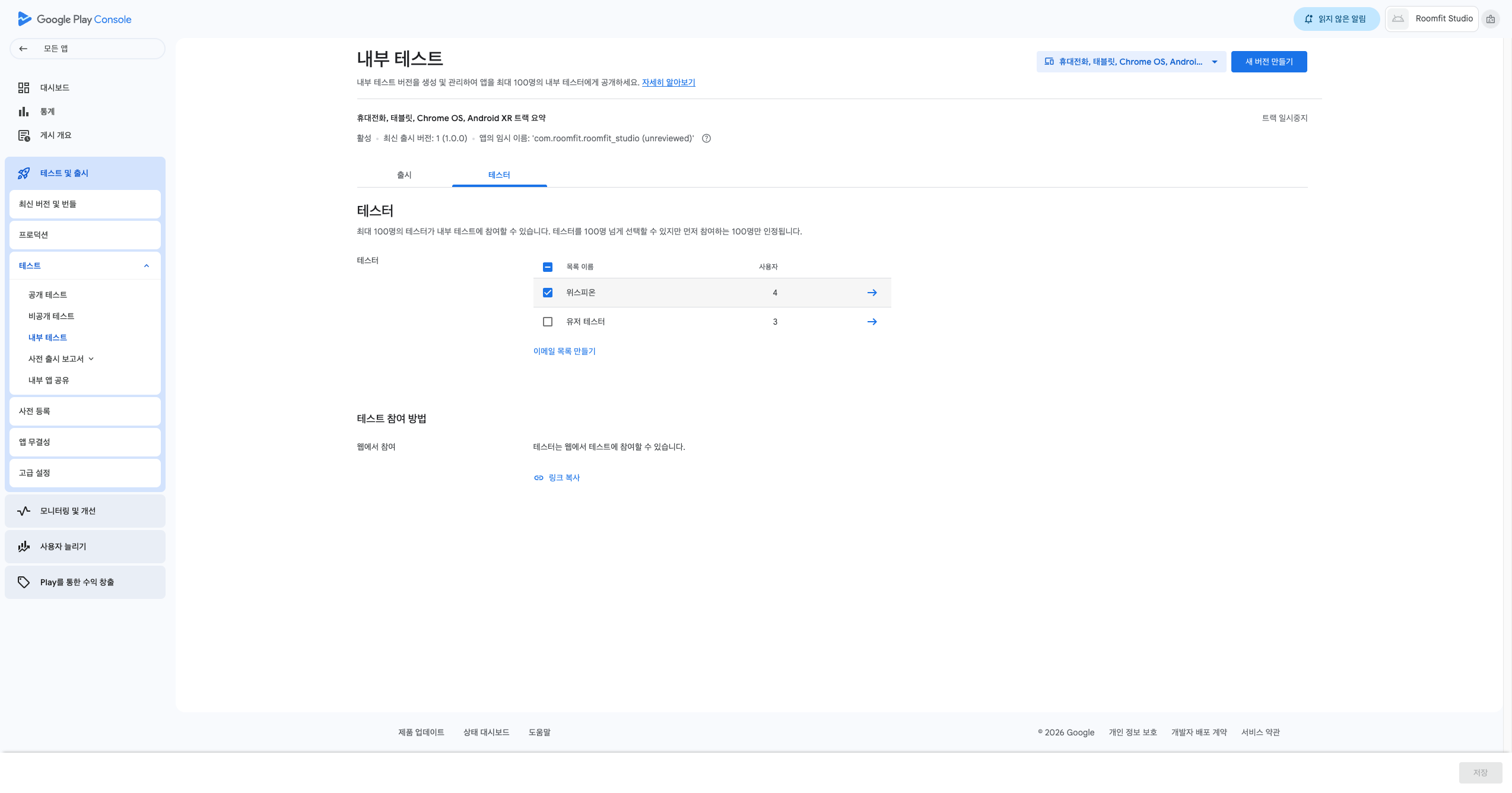Click the back arrow next to 모든 앱
This screenshot has height=793, width=1512.
point(23,49)
